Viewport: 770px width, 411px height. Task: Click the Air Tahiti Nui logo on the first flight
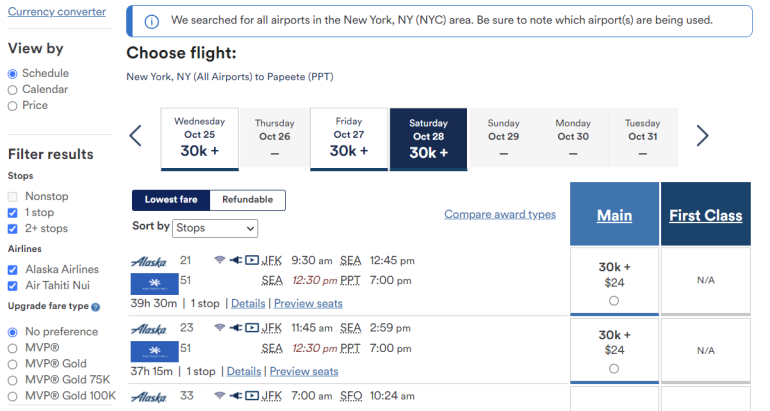coord(154,283)
